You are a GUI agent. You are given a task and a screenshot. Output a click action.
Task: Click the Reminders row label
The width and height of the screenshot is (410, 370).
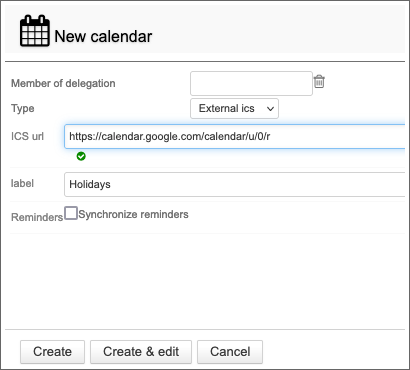tap(37, 217)
